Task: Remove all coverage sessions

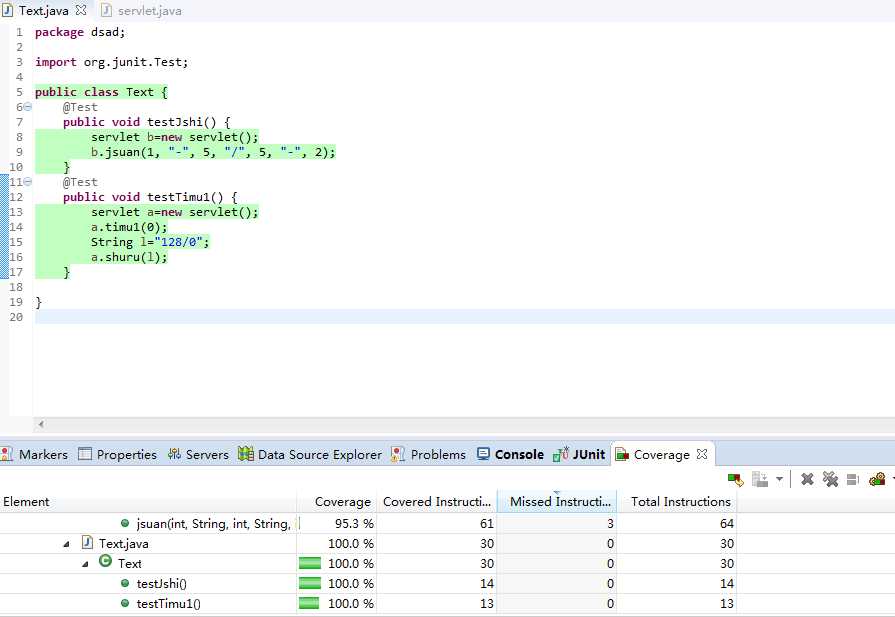Action: [831, 479]
